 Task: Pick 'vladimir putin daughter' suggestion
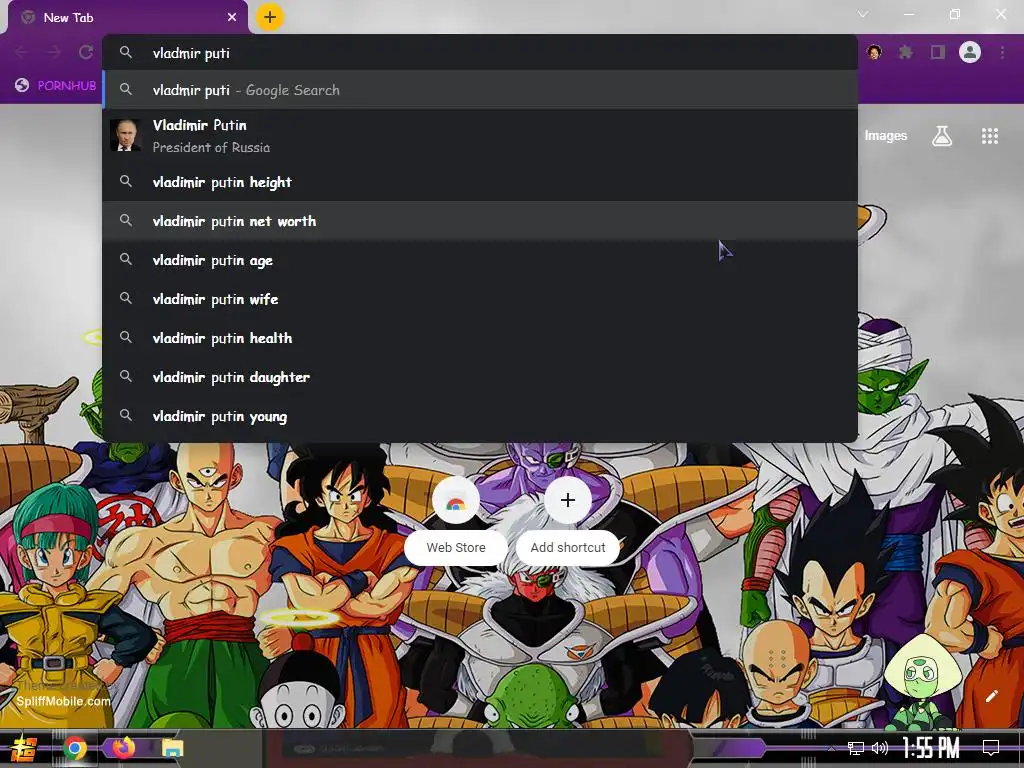point(480,377)
